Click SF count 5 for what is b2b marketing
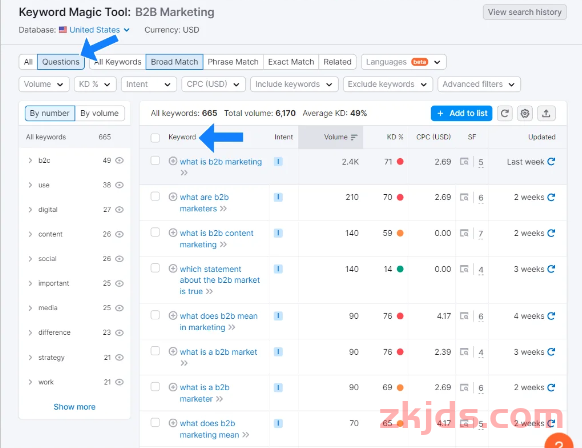 pos(481,162)
